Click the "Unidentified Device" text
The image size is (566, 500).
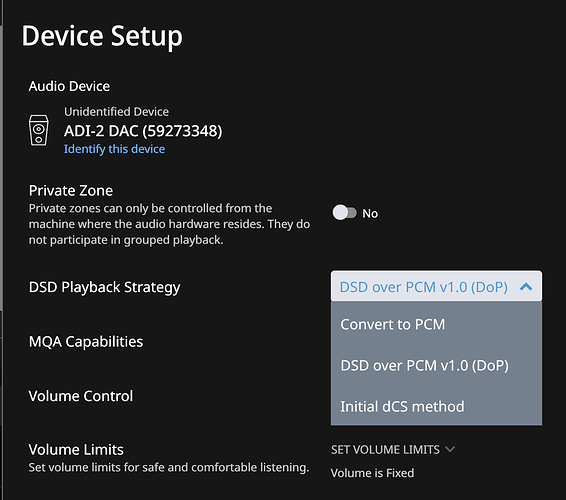[x=116, y=112]
